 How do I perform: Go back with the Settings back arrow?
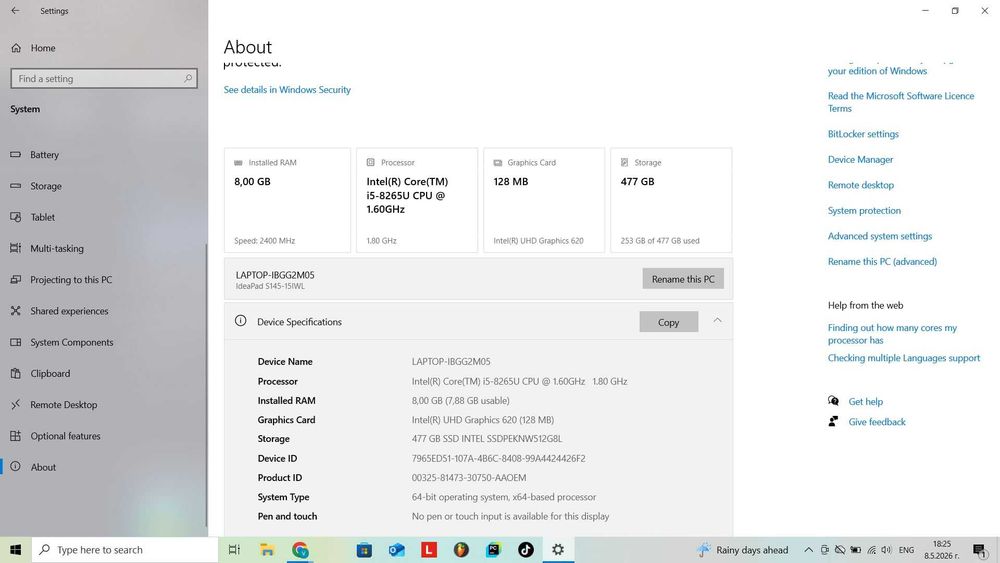[x=15, y=11]
